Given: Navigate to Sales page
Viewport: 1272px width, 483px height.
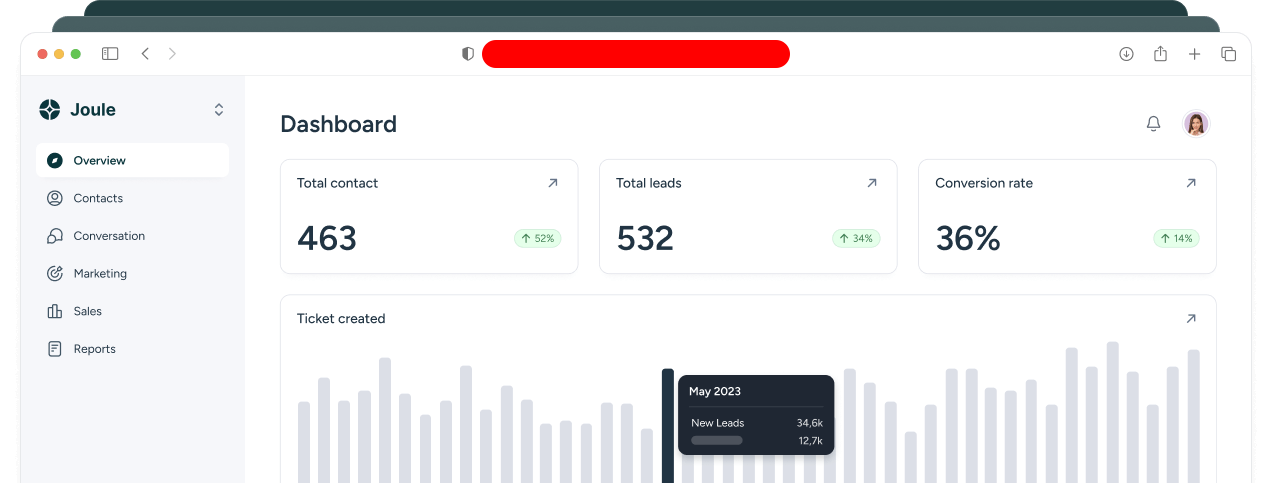Looking at the screenshot, I should coord(87,311).
